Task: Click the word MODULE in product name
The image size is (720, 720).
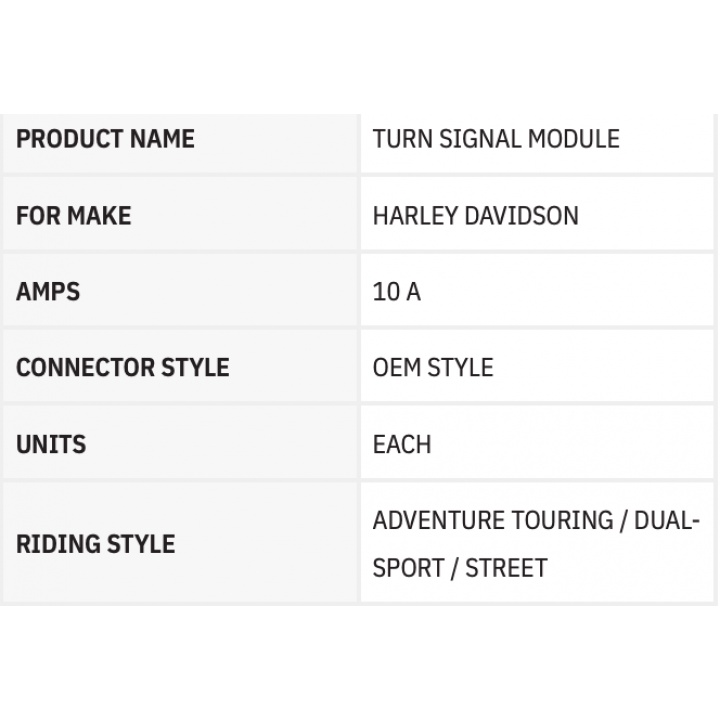Action: 578,138
